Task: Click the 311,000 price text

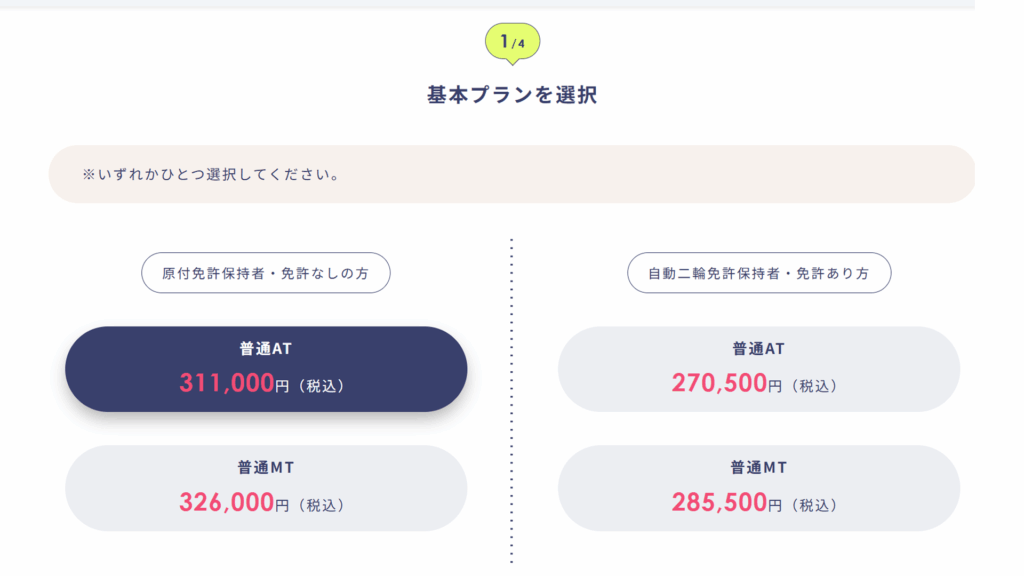Action: click(x=227, y=383)
